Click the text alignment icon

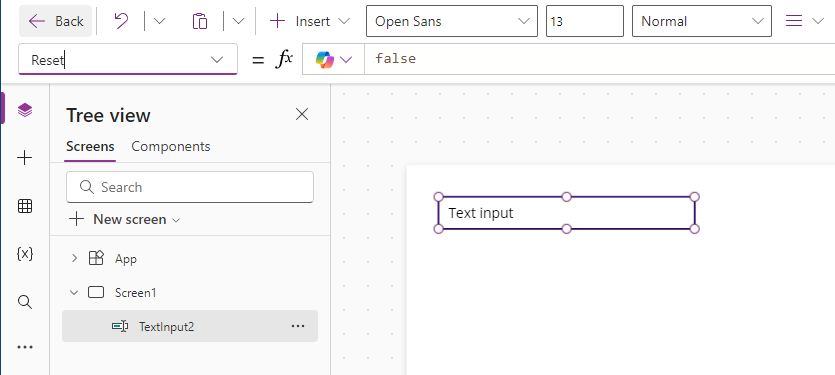point(794,21)
